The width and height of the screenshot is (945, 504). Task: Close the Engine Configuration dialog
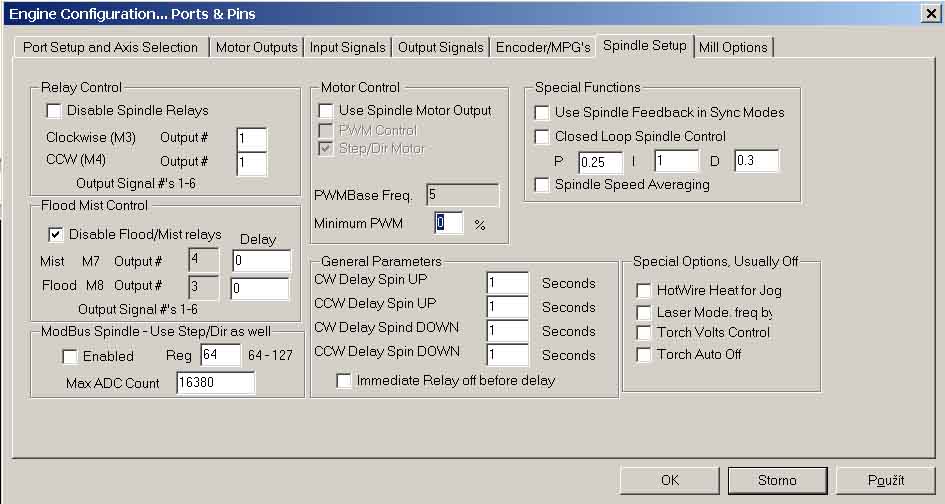930,13
